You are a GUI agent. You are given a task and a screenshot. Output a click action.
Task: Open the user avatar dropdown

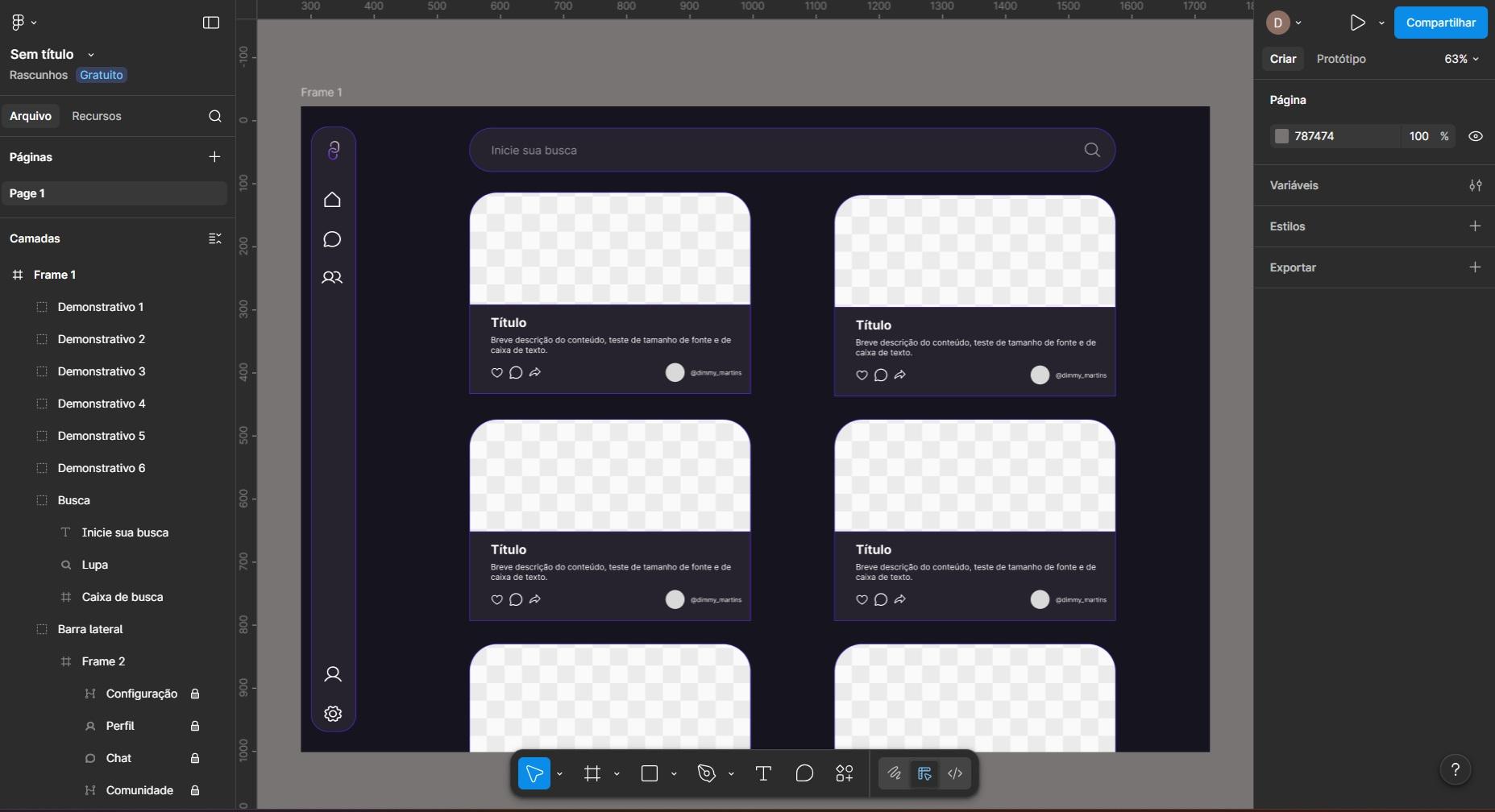tap(1285, 23)
